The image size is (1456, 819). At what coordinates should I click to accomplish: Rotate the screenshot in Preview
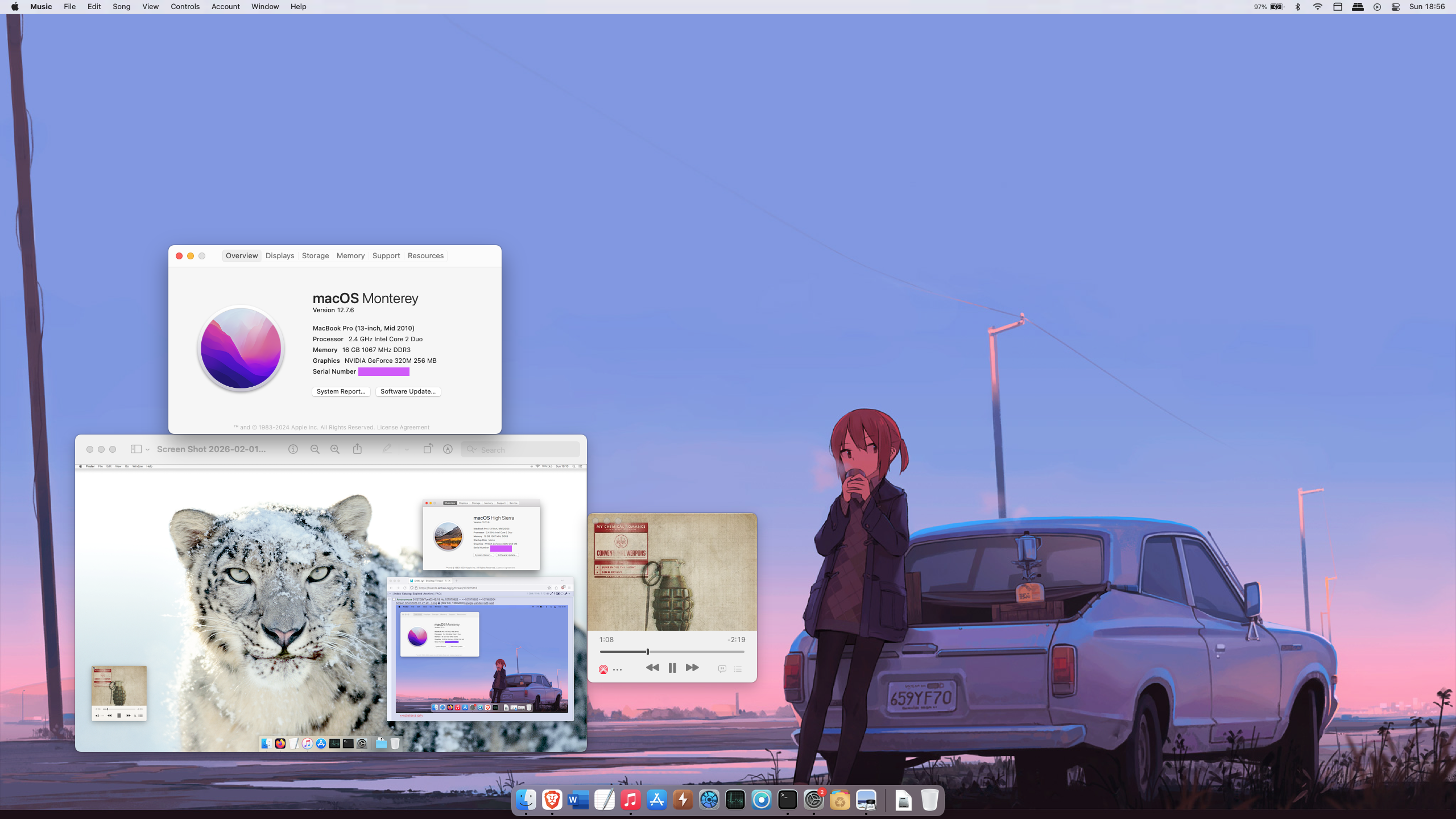coord(428,449)
